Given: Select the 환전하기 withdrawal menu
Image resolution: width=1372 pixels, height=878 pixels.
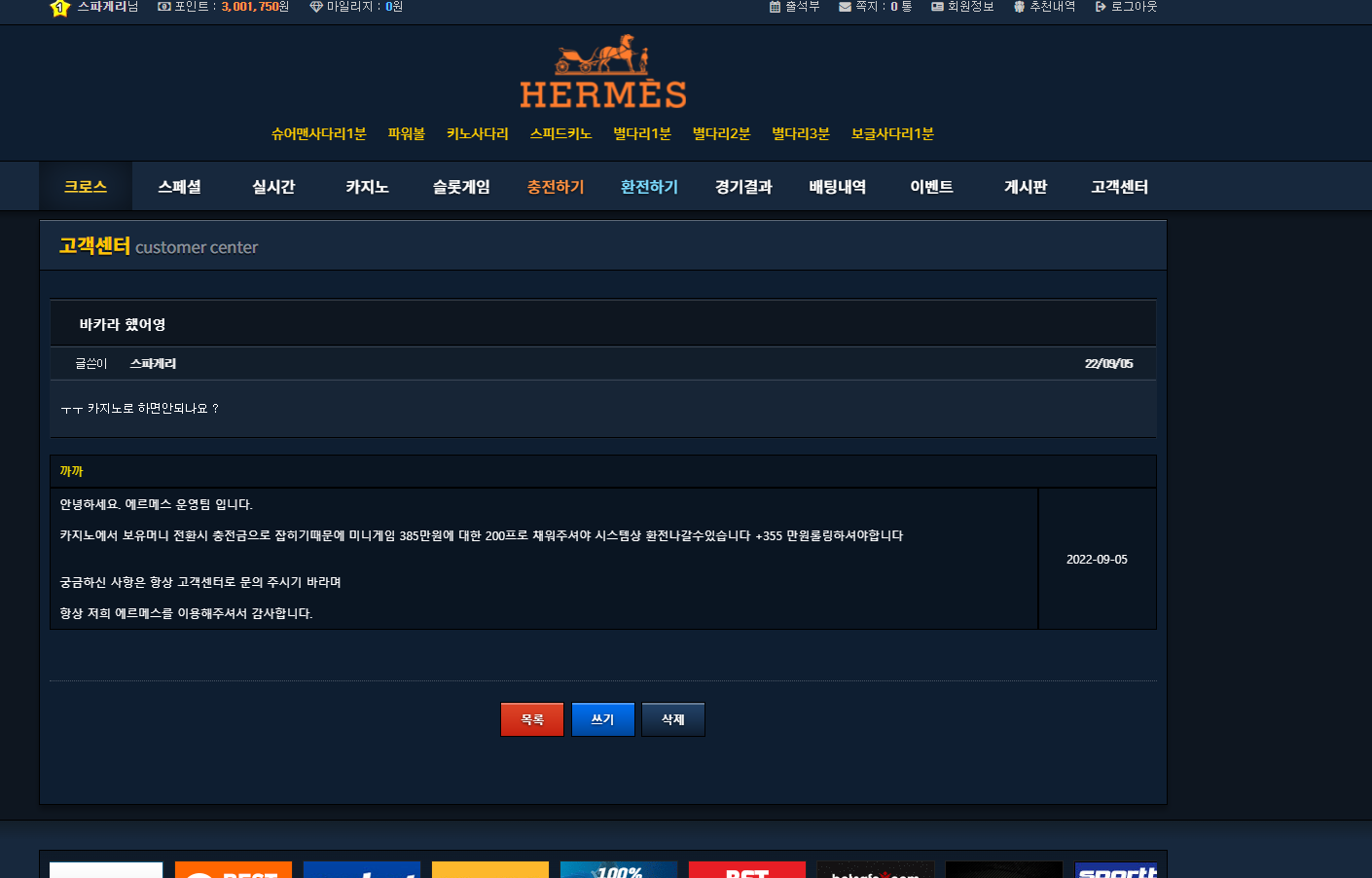Looking at the screenshot, I should pyautogui.click(x=649, y=187).
